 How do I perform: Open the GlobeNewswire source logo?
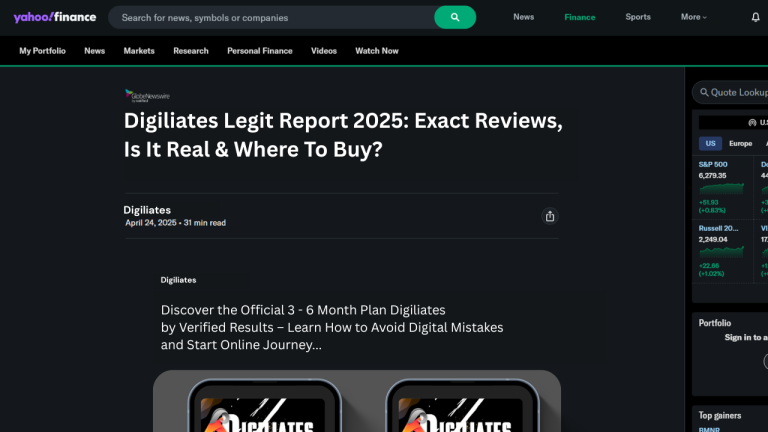147,96
